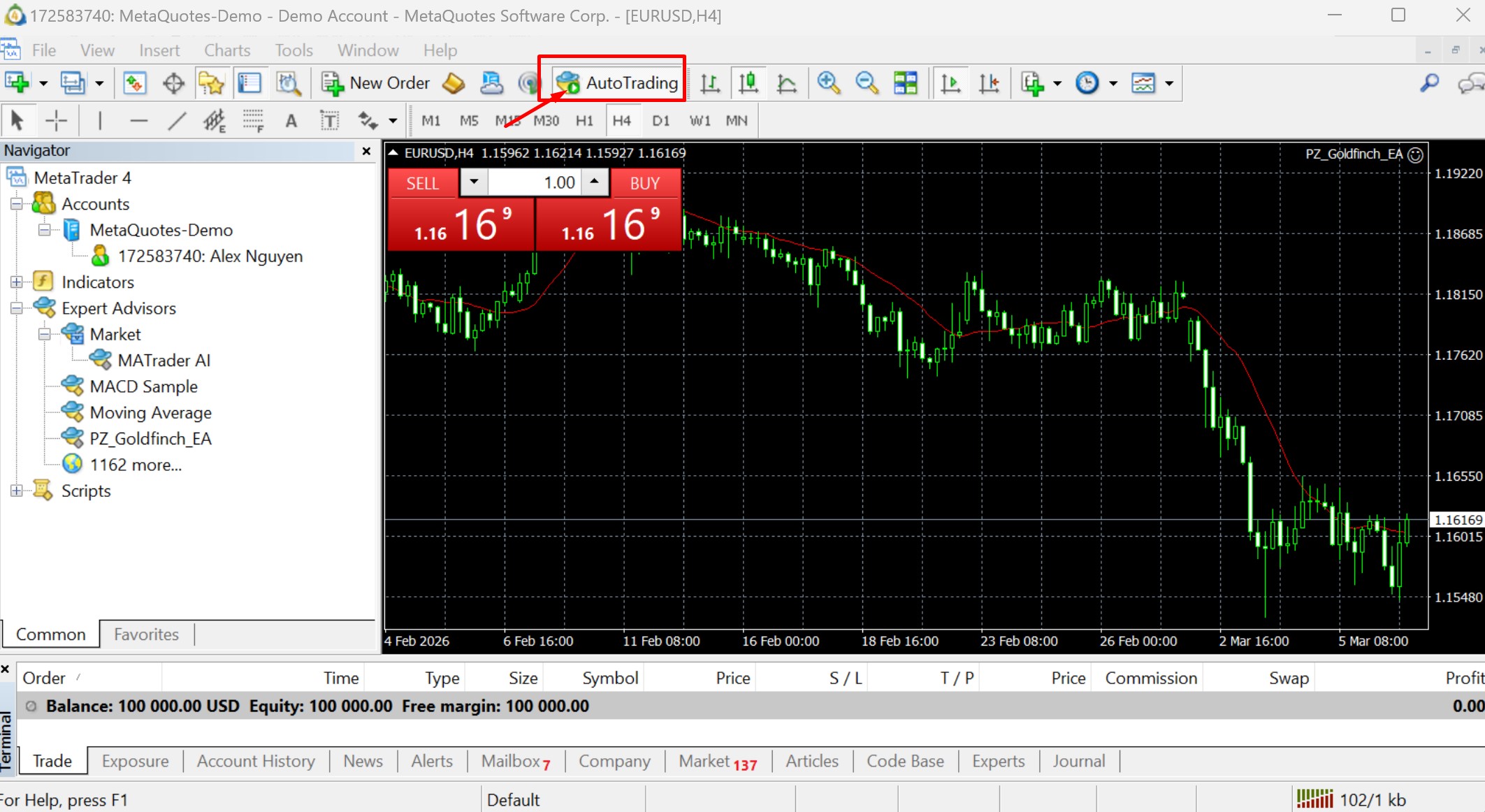Toggle the Terminal panel visibility

pyautogui.click(x=251, y=82)
